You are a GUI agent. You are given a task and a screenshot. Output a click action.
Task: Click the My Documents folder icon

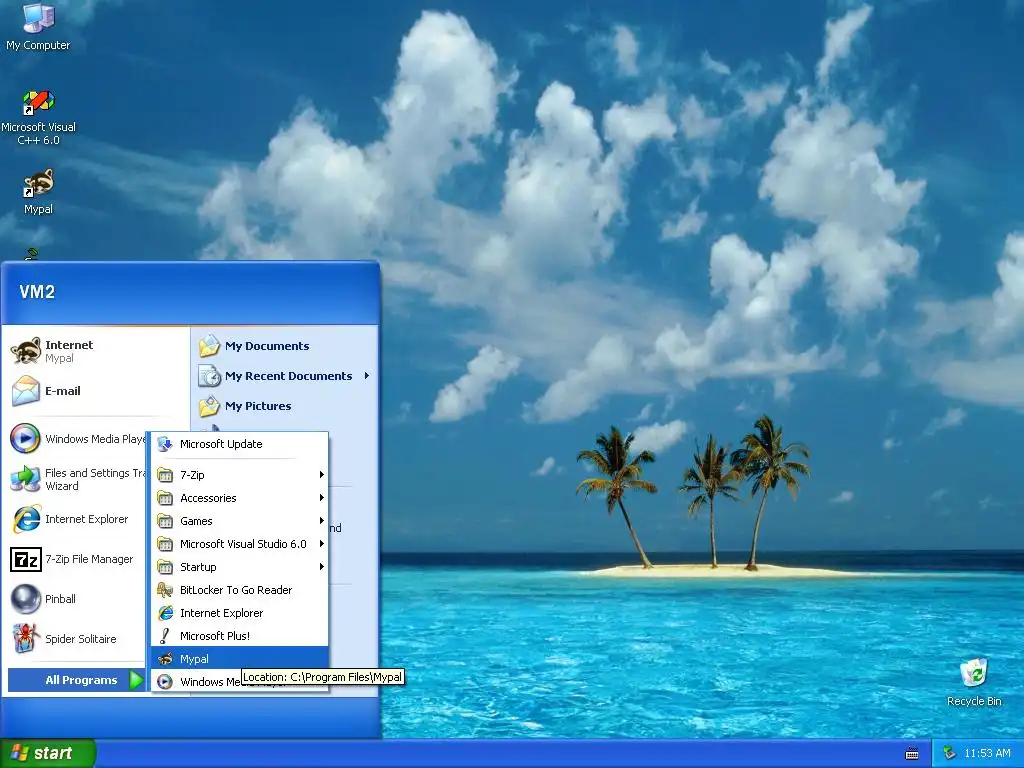(x=210, y=345)
